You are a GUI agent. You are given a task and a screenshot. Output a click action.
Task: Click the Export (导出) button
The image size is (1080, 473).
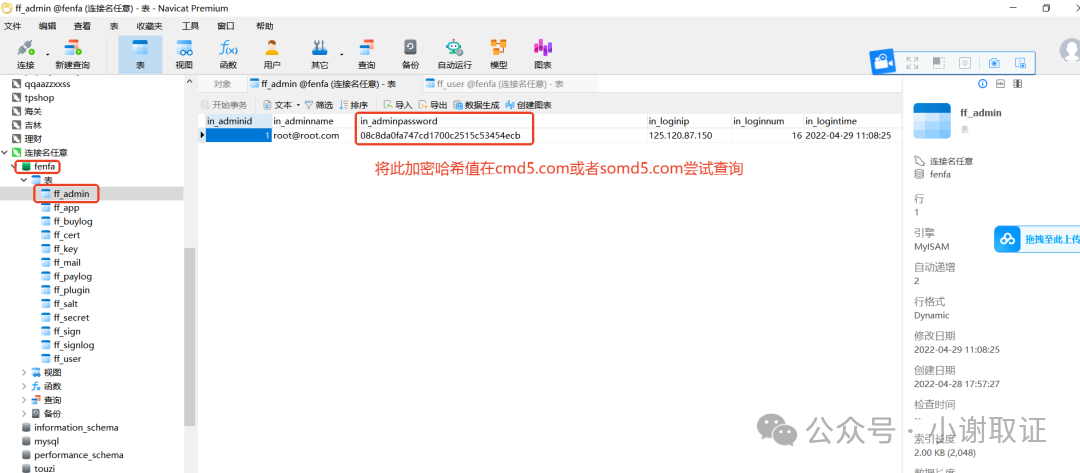tap(433, 105)
